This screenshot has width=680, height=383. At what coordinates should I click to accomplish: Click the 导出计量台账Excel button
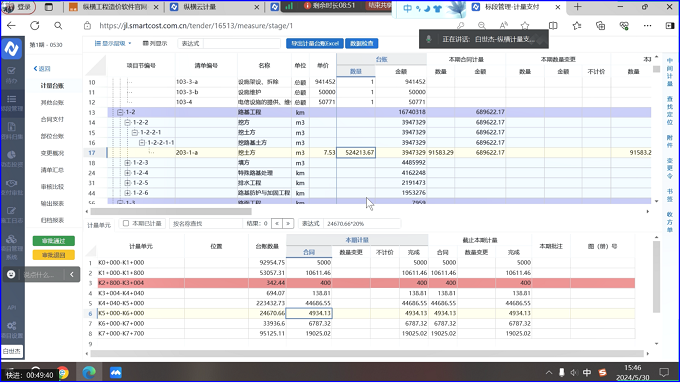[315, 43]
